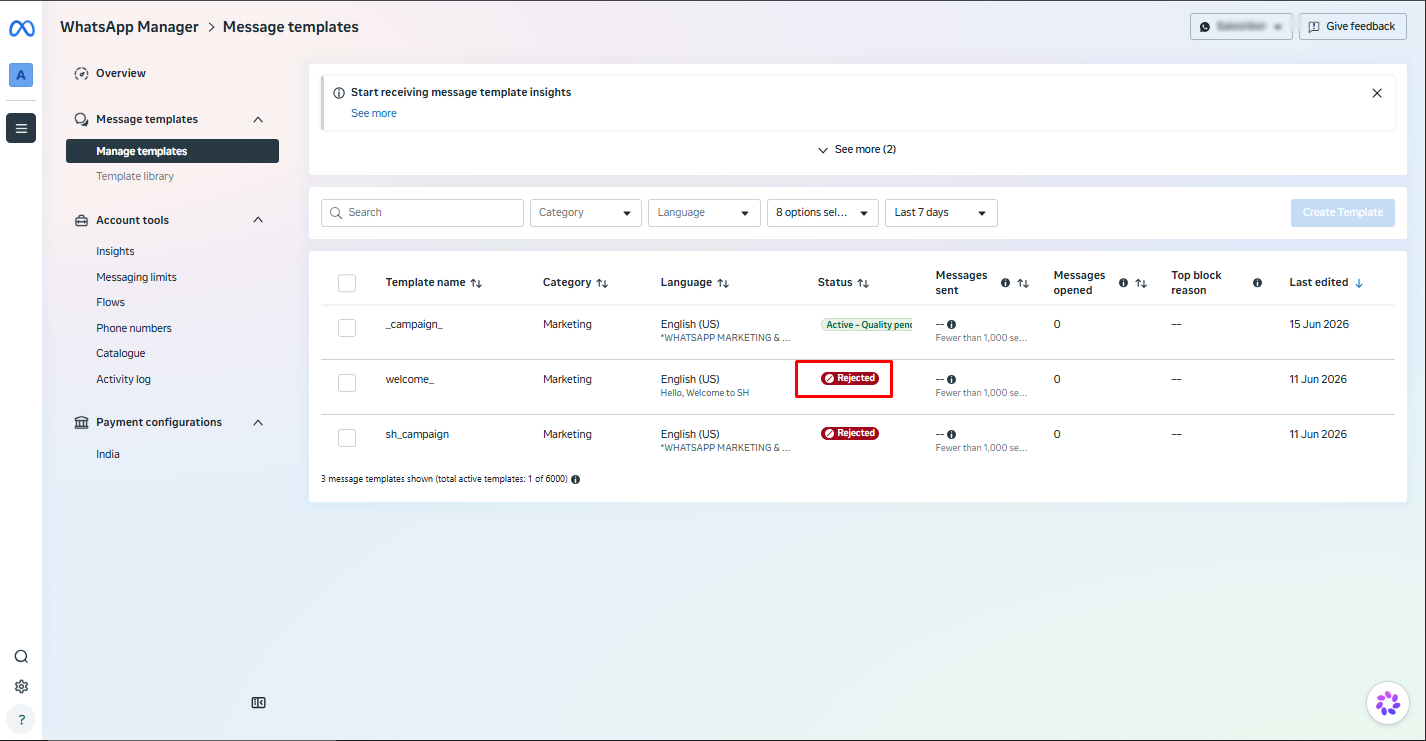Image resolution: width=1426 pixels, height=741 pixels.
Task: Collapse the Account tools sidebar section
Action: (x=258, y=220)
